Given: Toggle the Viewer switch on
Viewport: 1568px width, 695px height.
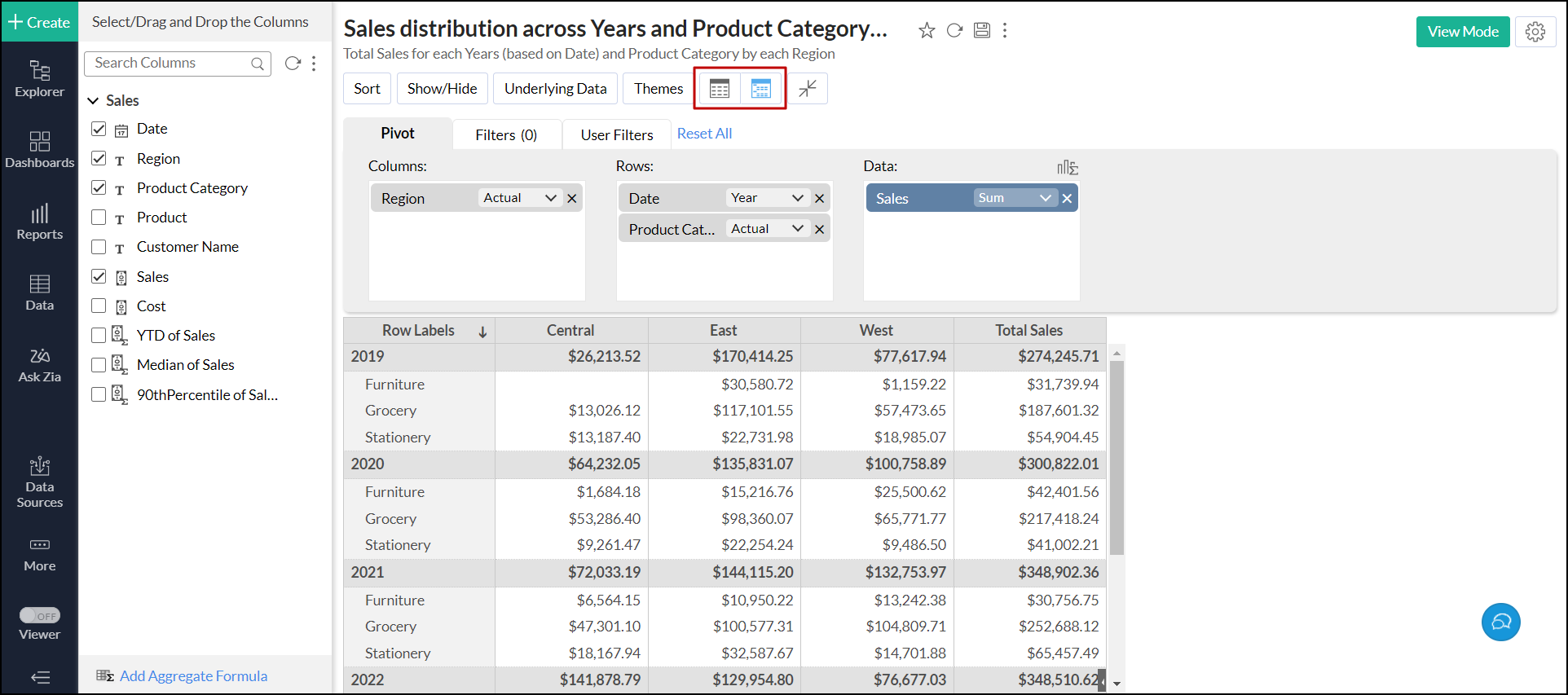Looking at the screenshot, I should [x=39, y=616].
